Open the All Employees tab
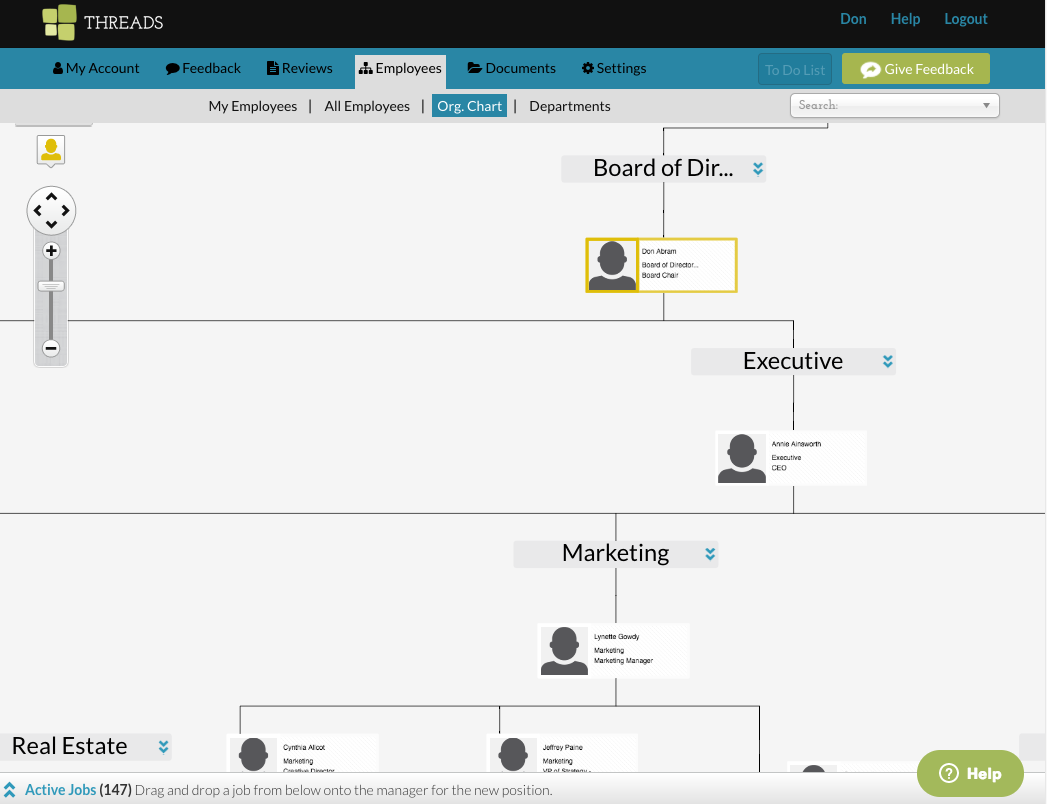This screenshot has height=804, width=1047. 367,105
